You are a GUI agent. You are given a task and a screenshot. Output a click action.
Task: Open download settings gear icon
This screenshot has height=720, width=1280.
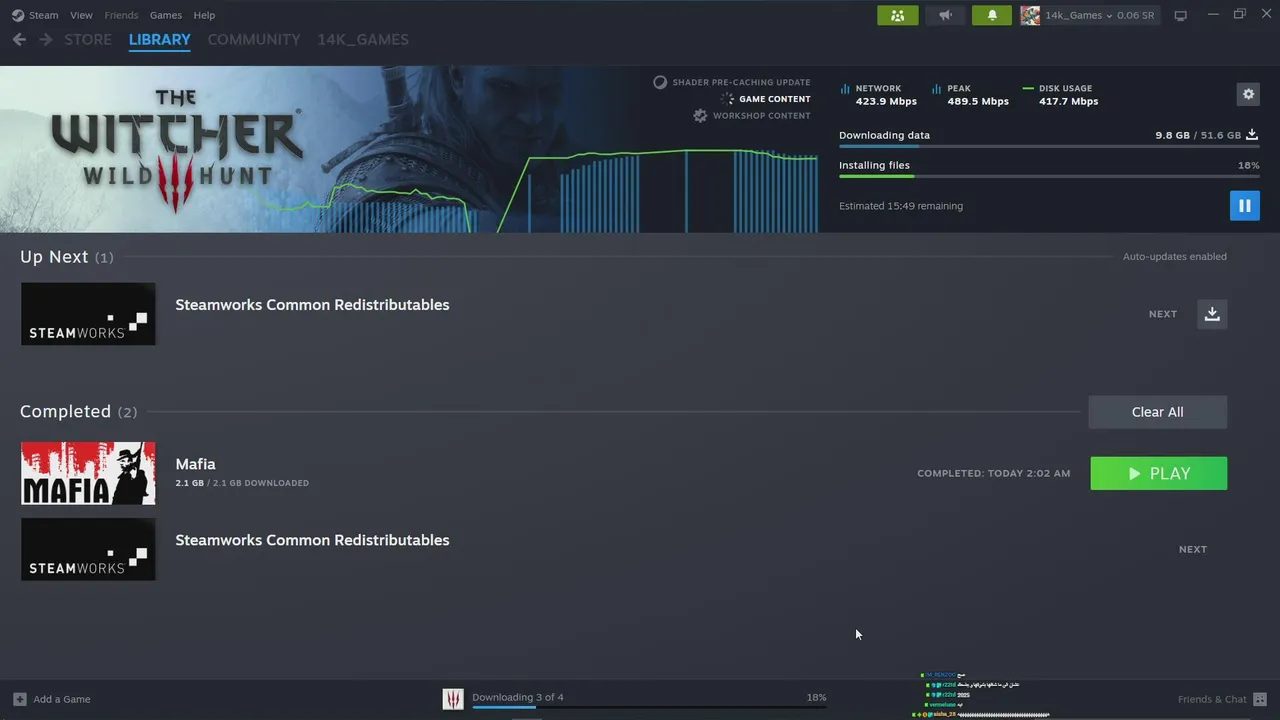pyautogui.click(x=1248, y=94)
